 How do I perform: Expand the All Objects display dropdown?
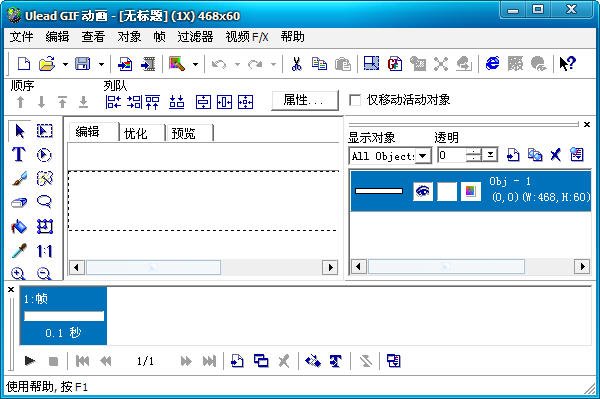tap(423, 156)
